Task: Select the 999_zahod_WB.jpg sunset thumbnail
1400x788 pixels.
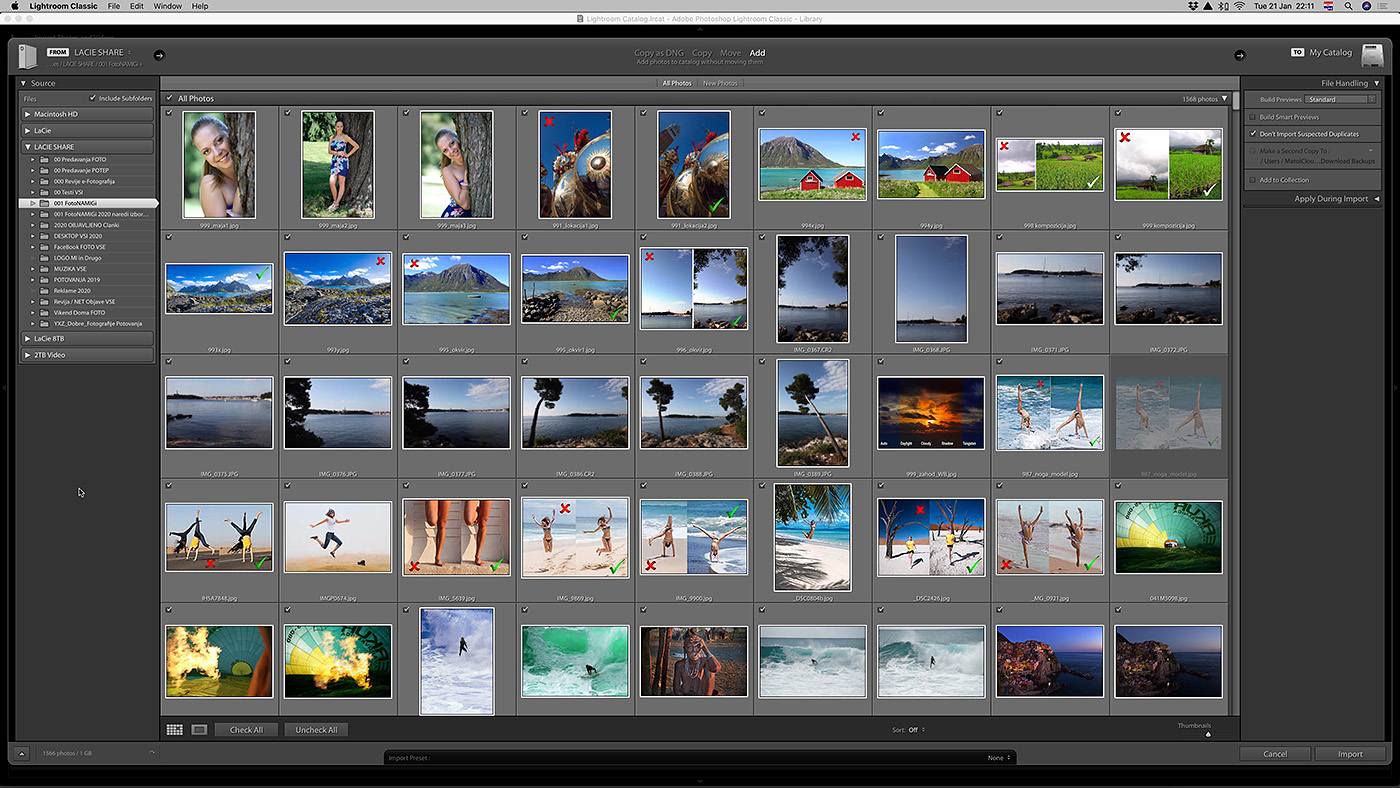Action: (930, 412)
